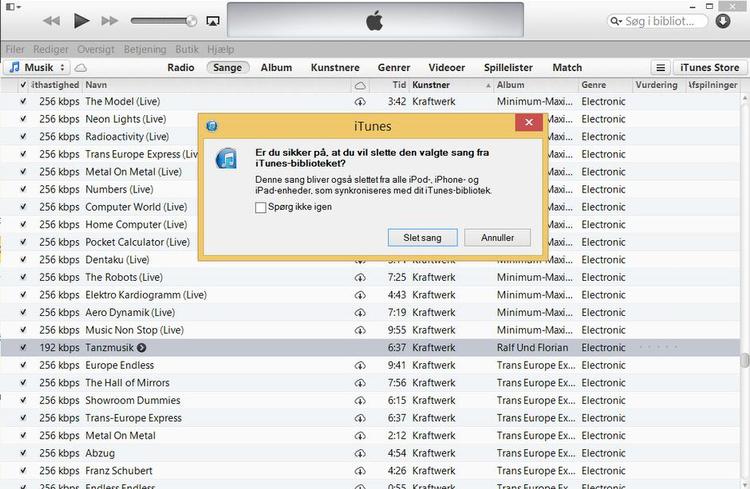The image size is (750, 489).
Task: Open the arrow icon next to Tanzmusik
Action: point(142,348)
